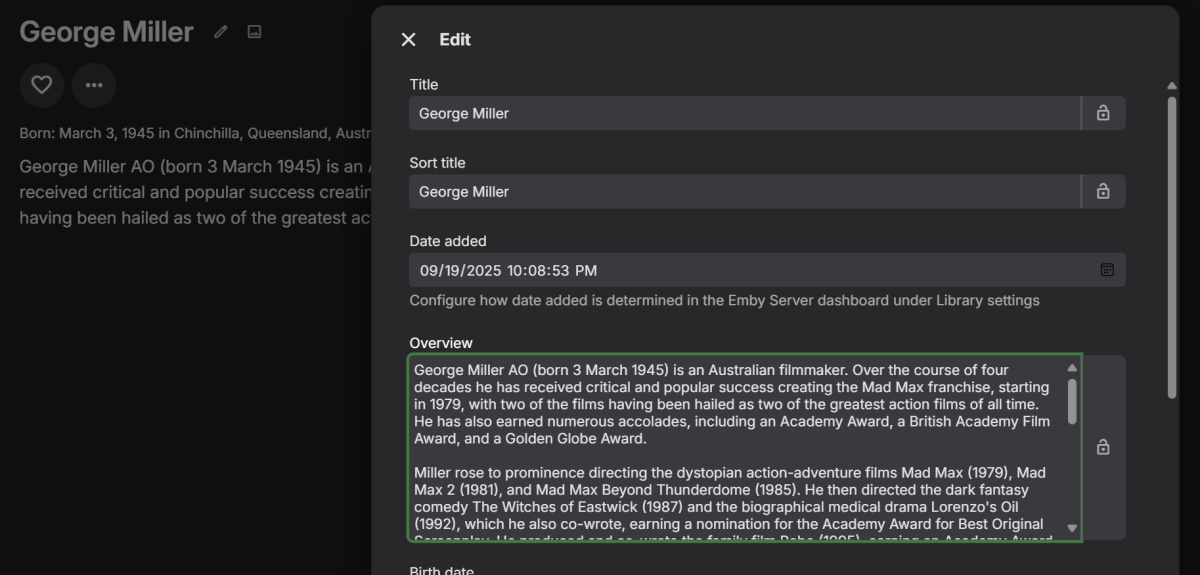Viewport: 1200px width, 575px height.
Task: Toggle the lock for the Overview field
Action: click(1103, 447)
